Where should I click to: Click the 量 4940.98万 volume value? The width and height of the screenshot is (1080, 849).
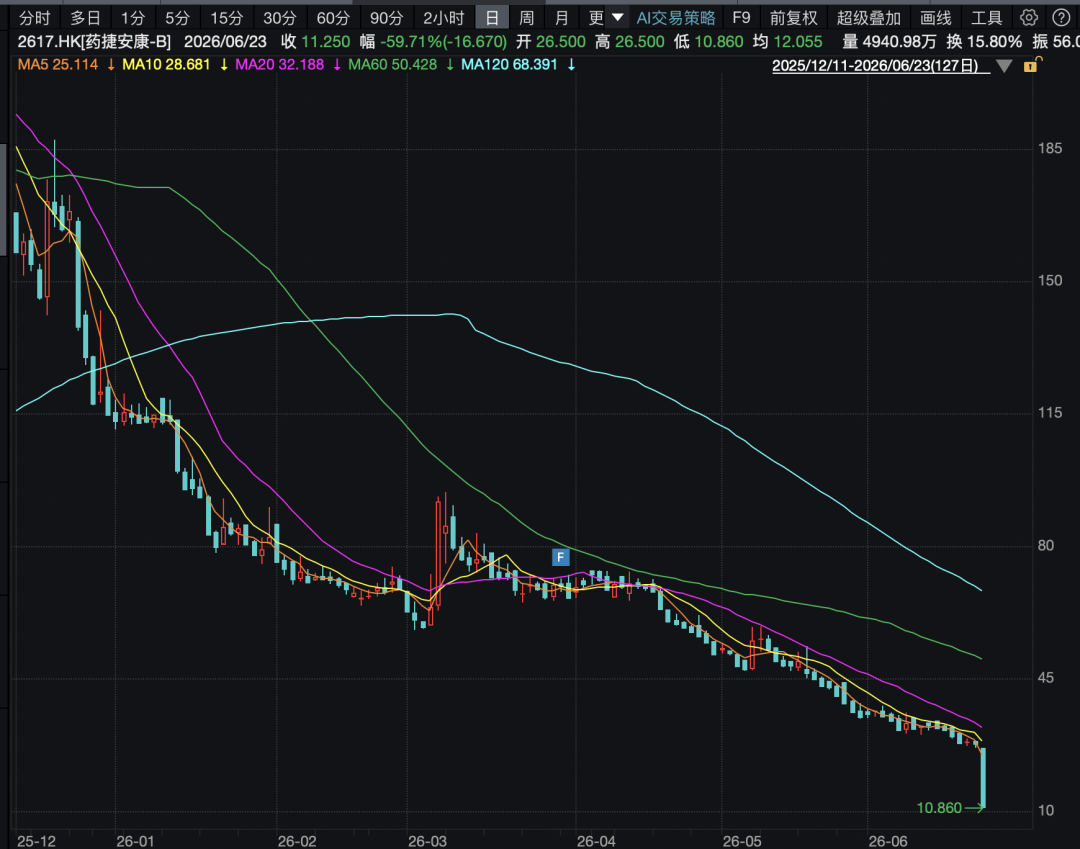click(889, 42)
